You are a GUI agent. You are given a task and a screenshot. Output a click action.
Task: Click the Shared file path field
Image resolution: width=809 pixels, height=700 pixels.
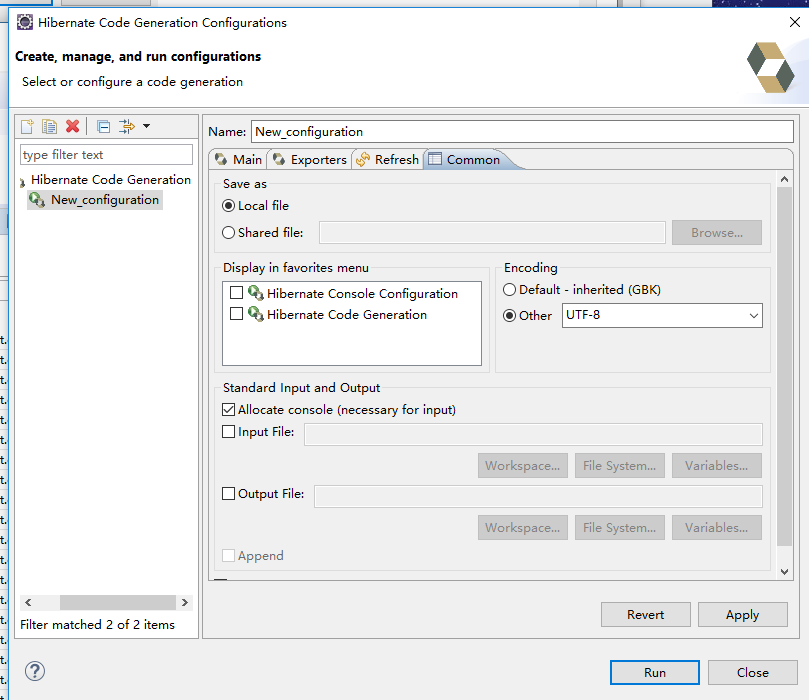(492, 233)
